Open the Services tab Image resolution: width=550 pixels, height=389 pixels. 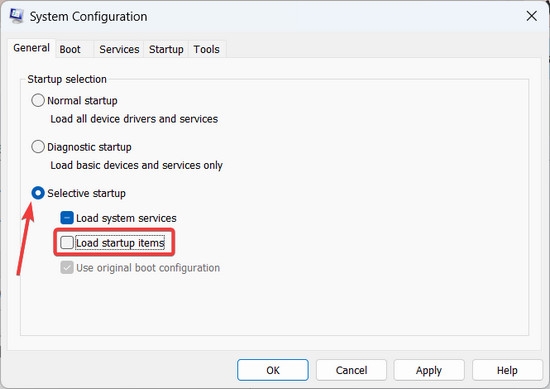[x=119, y=49]
